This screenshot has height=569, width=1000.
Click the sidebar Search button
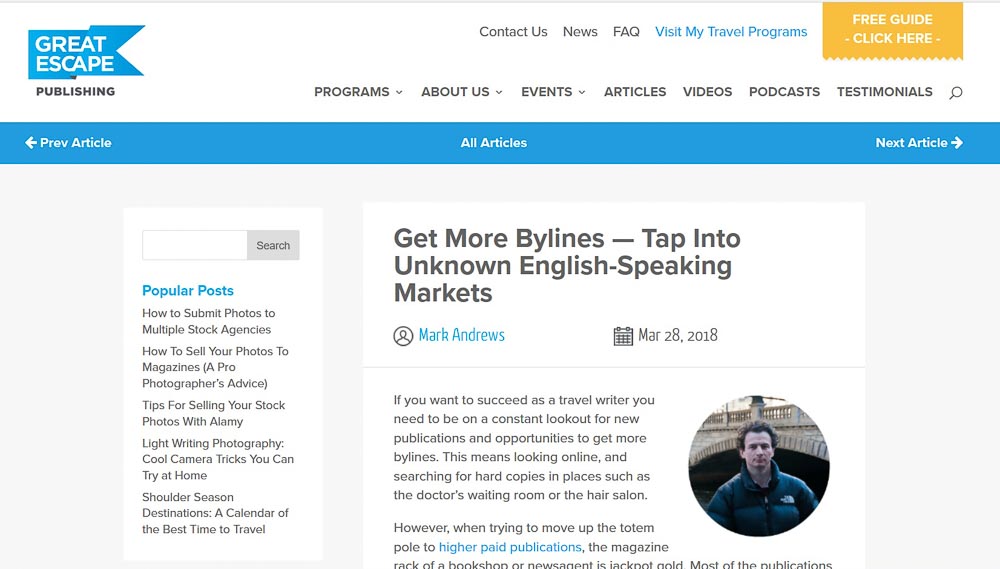(x=273, y=245)
